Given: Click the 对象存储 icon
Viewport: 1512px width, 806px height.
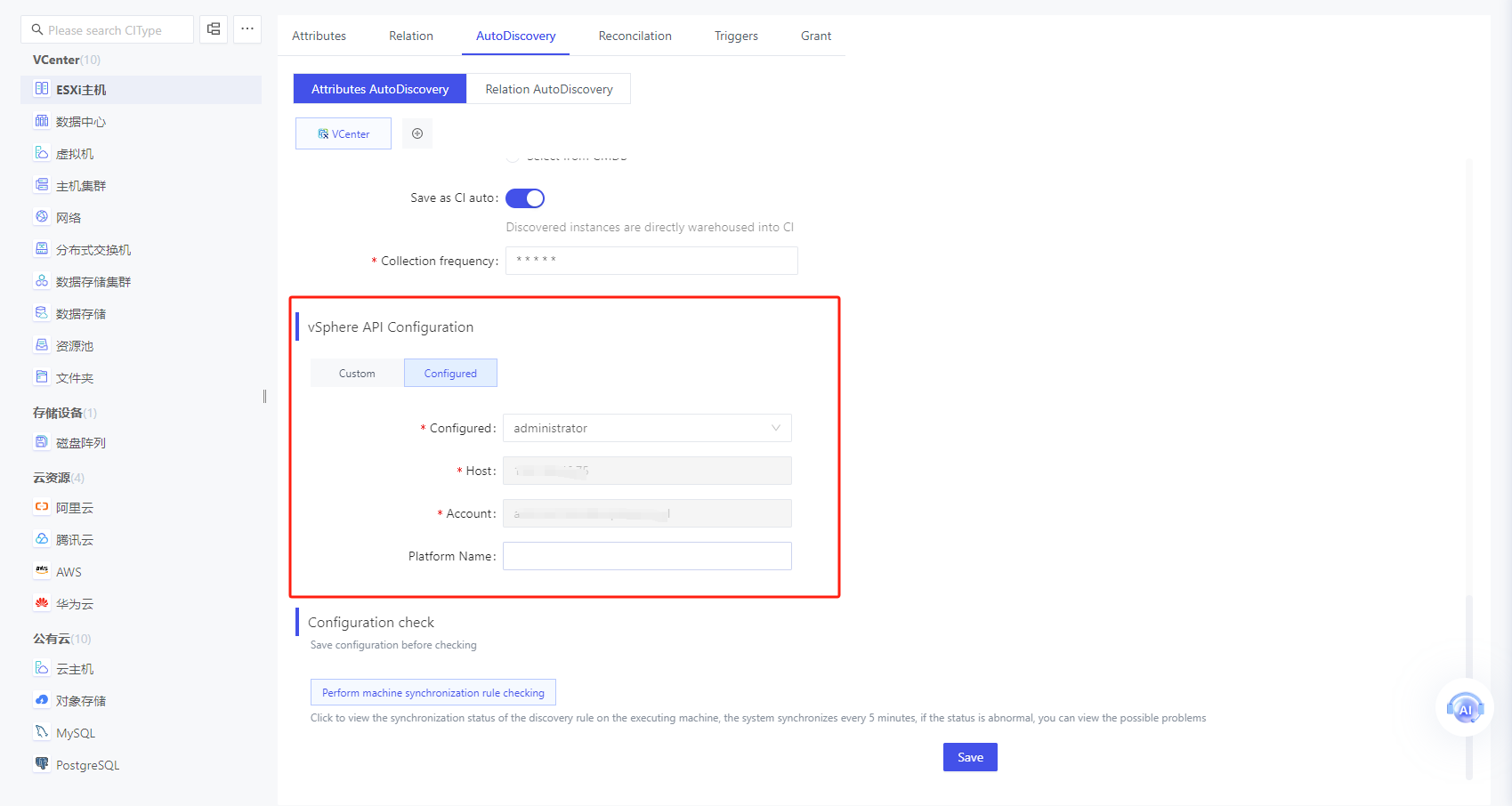Looking at the screenshot, I should (42, 700).
